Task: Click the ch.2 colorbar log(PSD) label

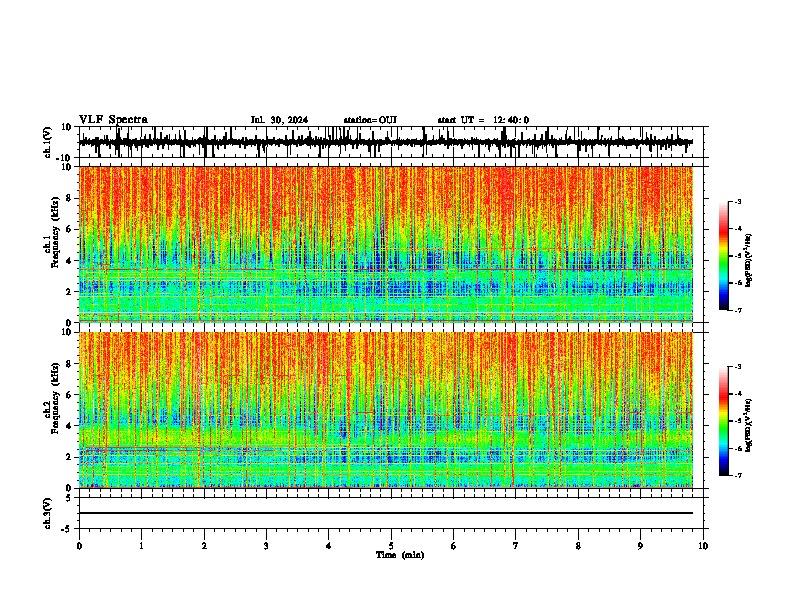Action: [x=749, y=425]
